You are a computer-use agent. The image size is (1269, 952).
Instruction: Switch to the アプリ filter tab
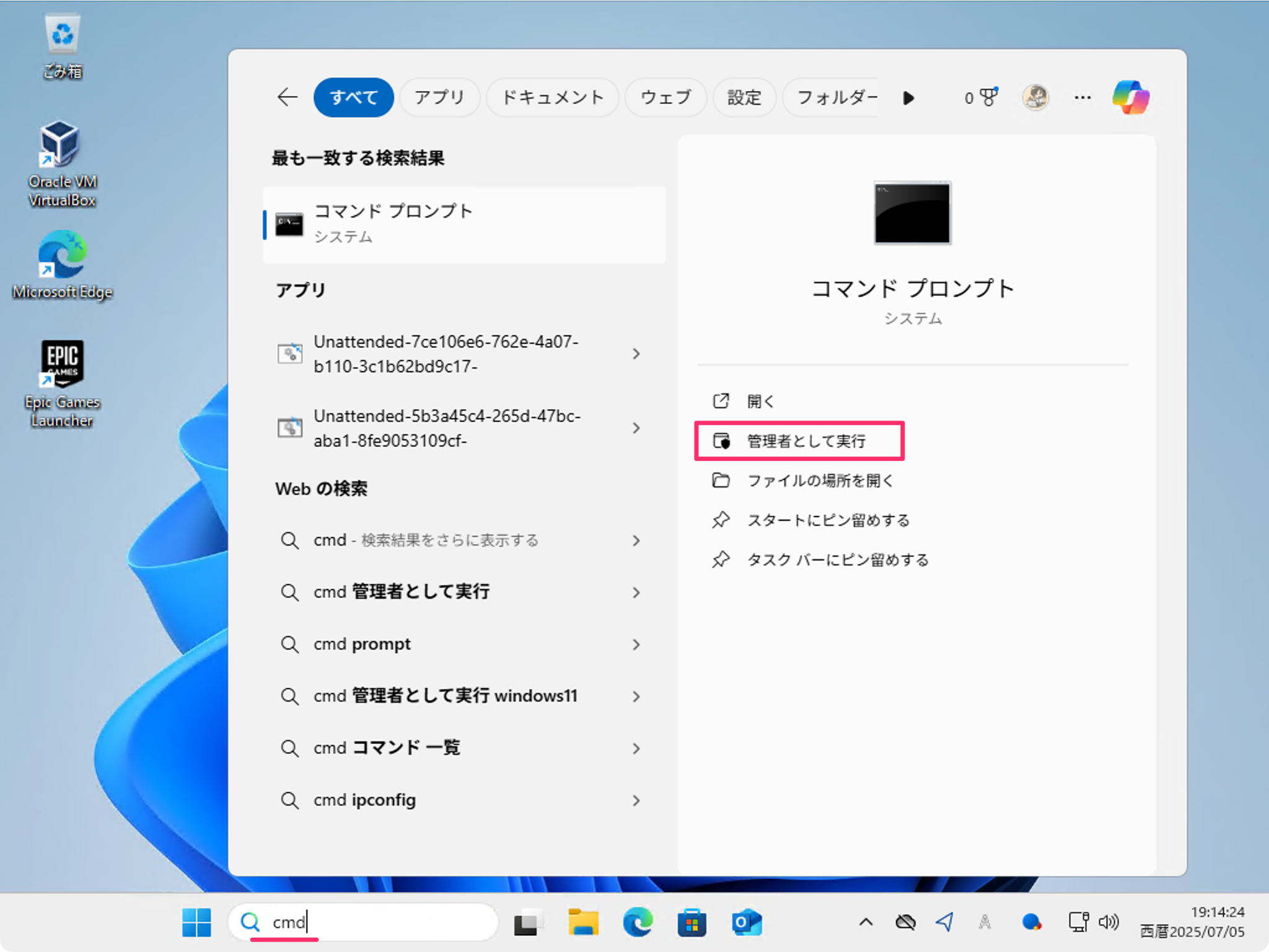pos(439,97)
